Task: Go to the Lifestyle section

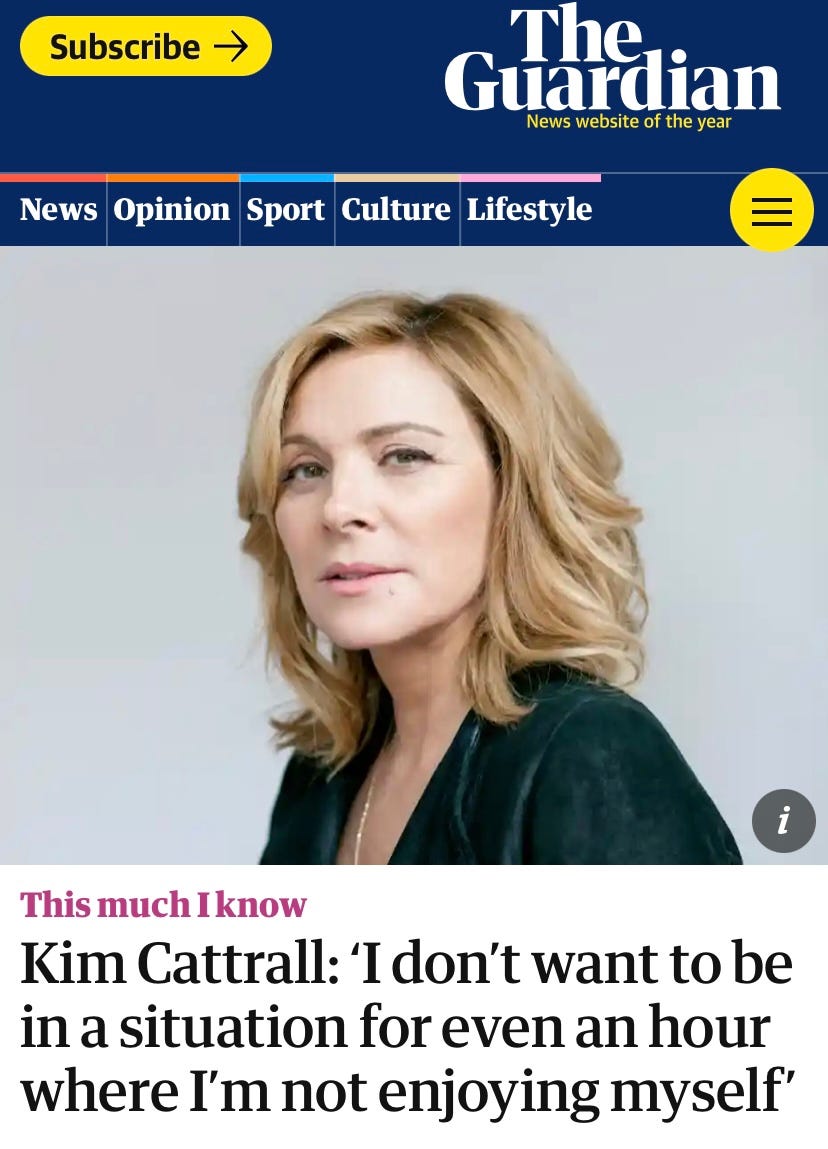Action: coord(529,210)
